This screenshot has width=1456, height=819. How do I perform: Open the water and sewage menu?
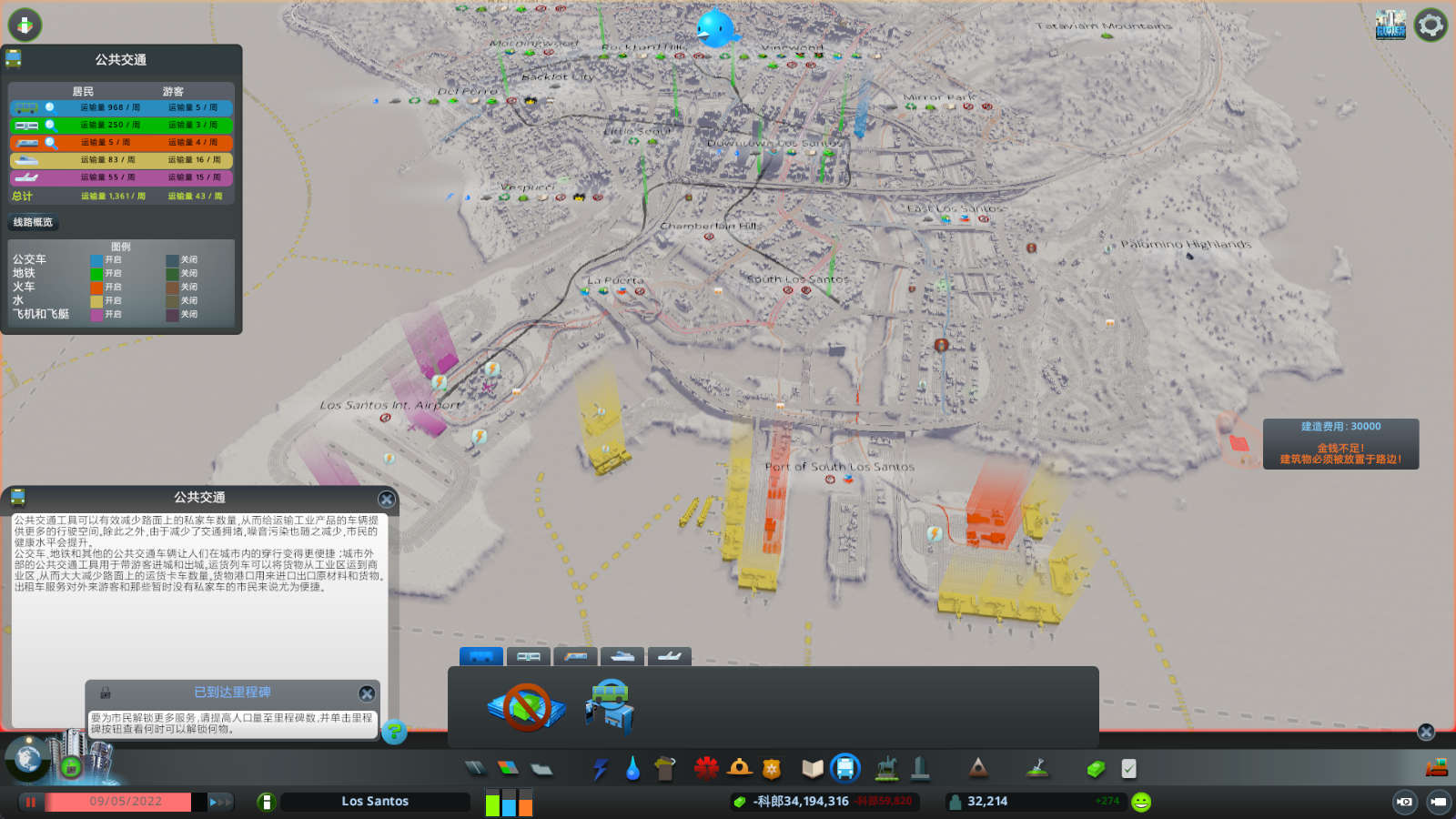(632, 769)
